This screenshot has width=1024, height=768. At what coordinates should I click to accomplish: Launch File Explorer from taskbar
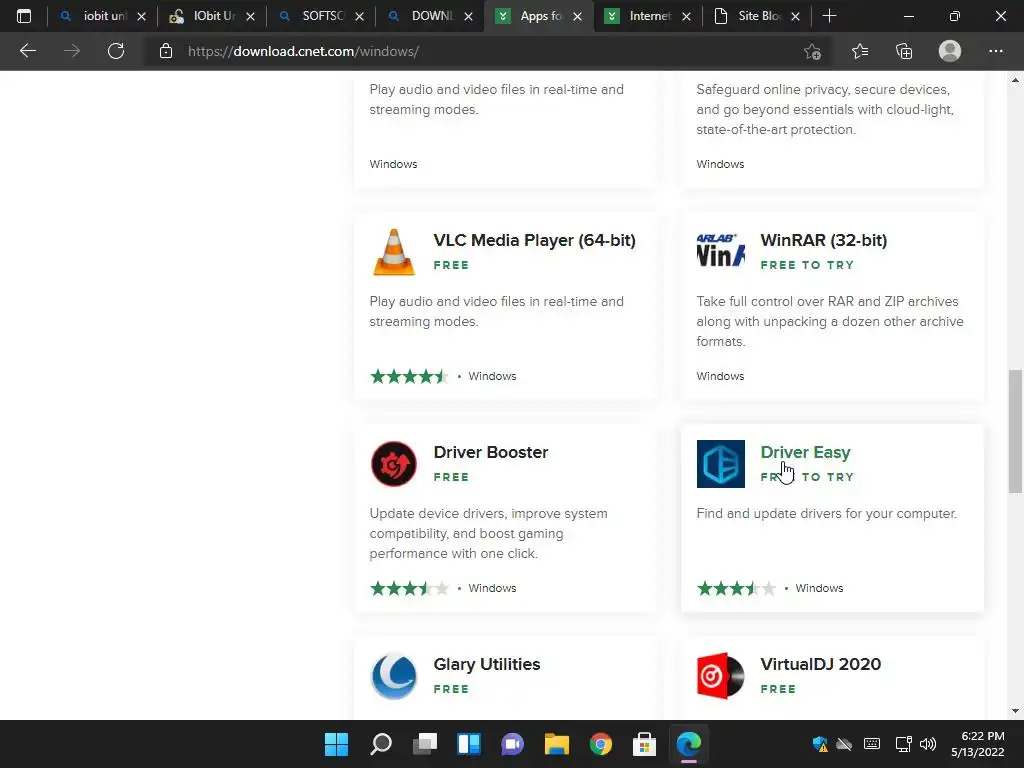tap(556, 744)
